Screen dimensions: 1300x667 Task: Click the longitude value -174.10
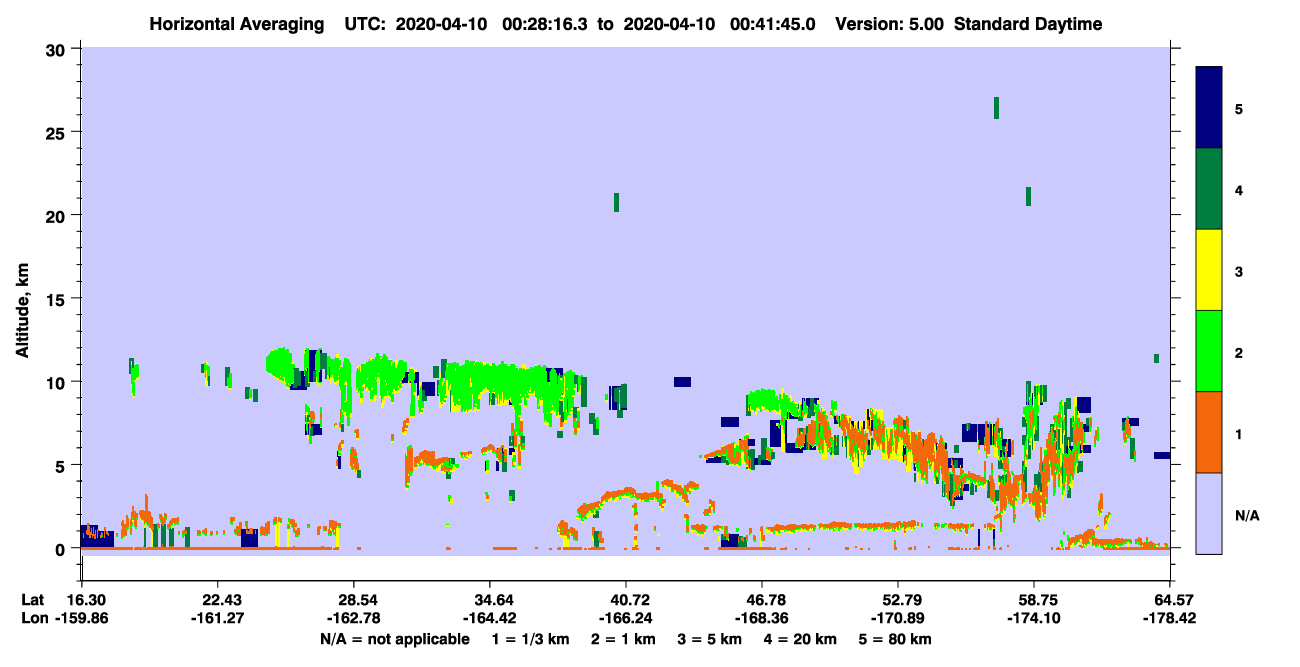(1033, 619)
